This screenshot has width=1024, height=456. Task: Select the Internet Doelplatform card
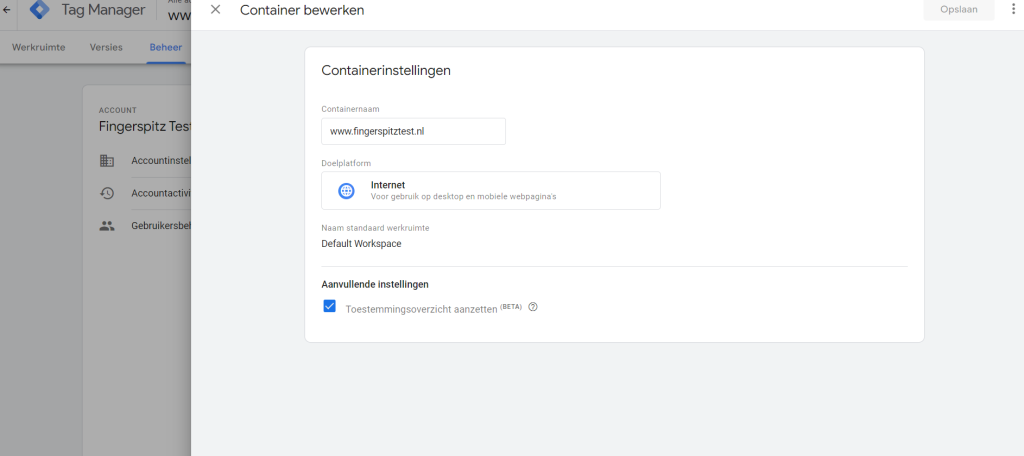tap(490, 191)
